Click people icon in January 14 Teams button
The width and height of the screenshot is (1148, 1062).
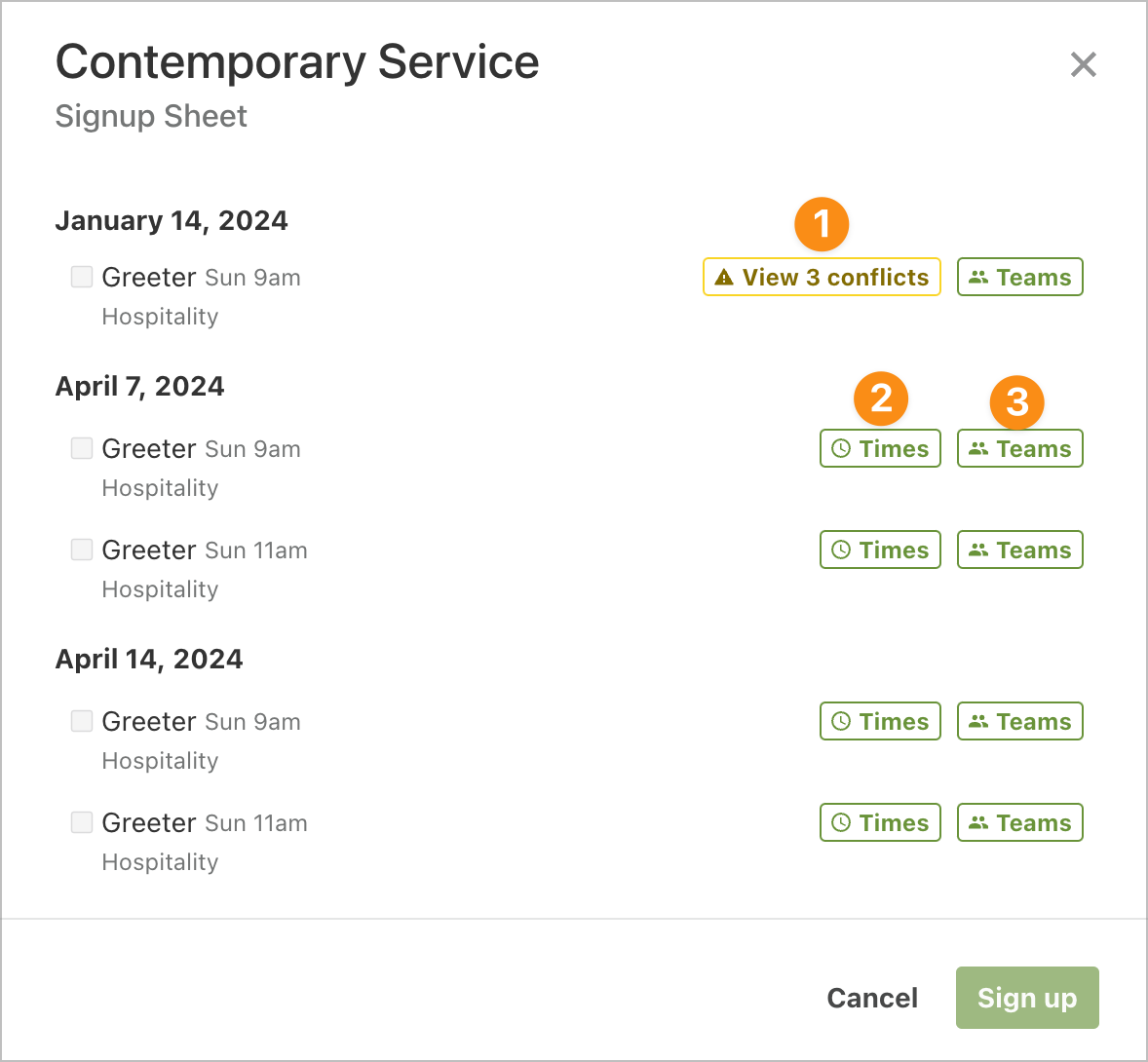978,278
